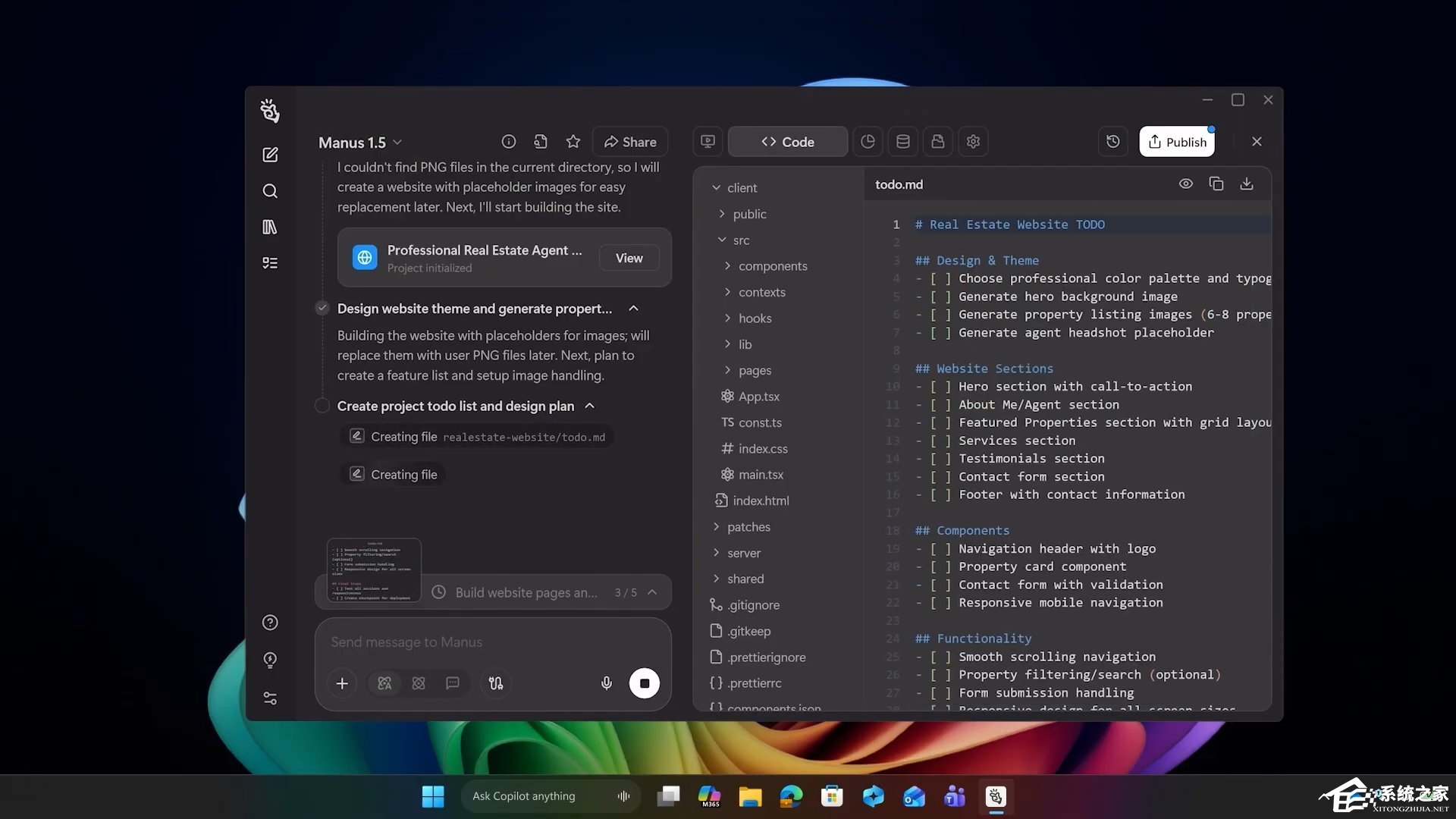Click the files icon beside Share
Screen dimensions: 1456x819
point(541,142)
